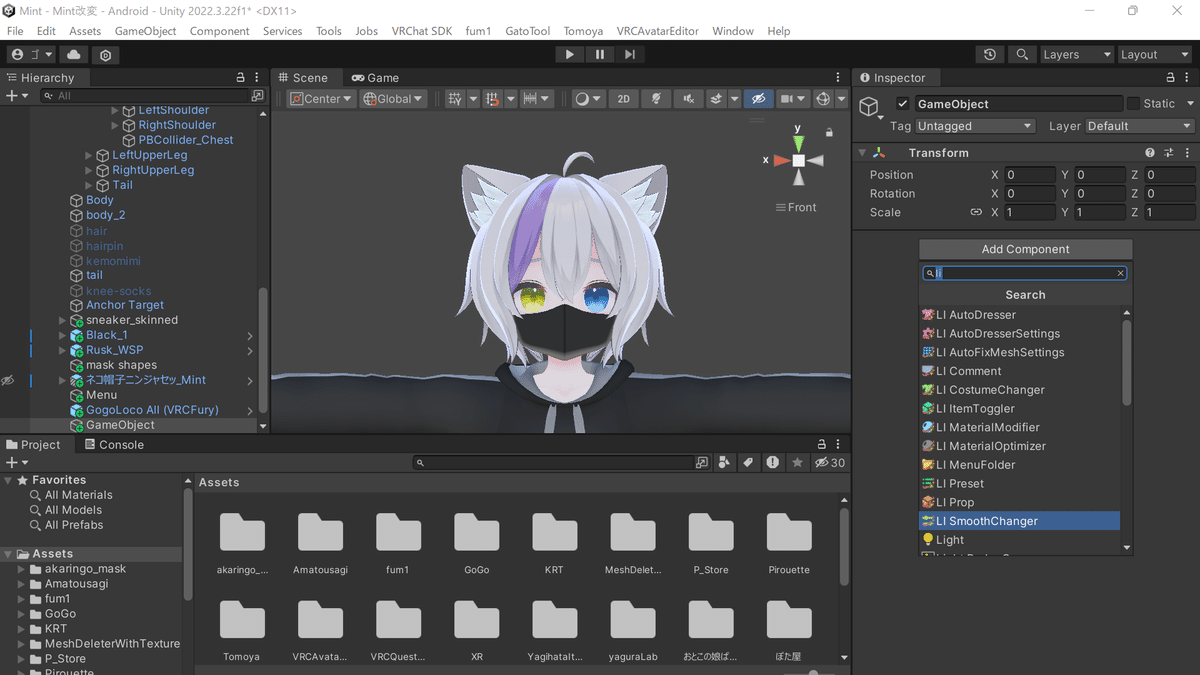This screenshot has width=1200, height=675.
Task: Open the Tag Untagged dropdown
Action: click(x=975, y=126)
